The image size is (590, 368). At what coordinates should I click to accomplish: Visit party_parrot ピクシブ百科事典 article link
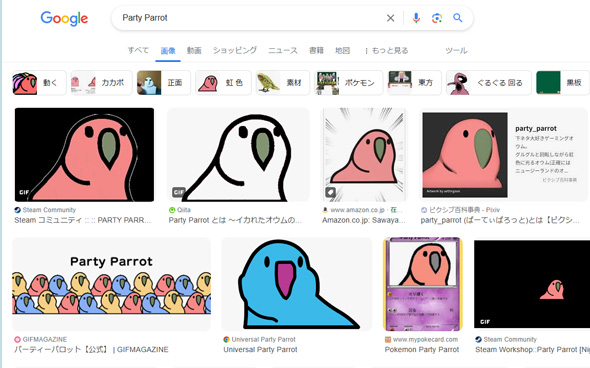click(500, 220)
